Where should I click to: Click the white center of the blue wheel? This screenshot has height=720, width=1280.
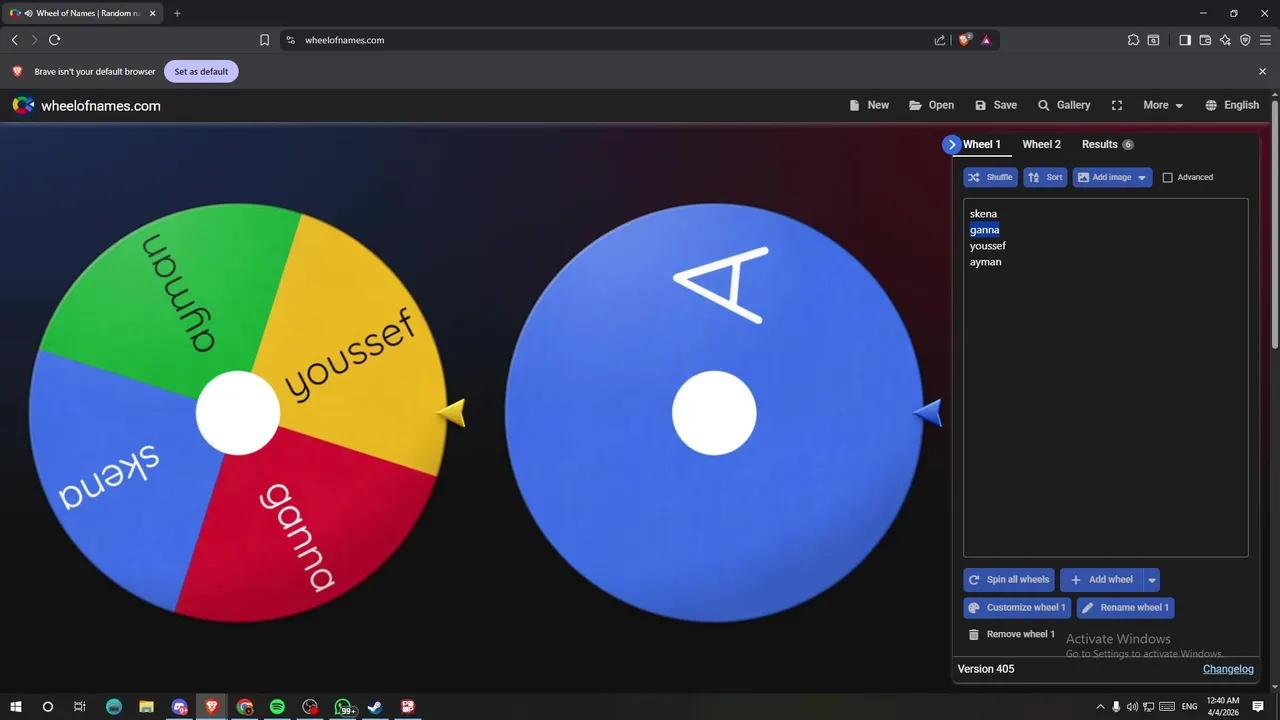[x=714, y=413]
